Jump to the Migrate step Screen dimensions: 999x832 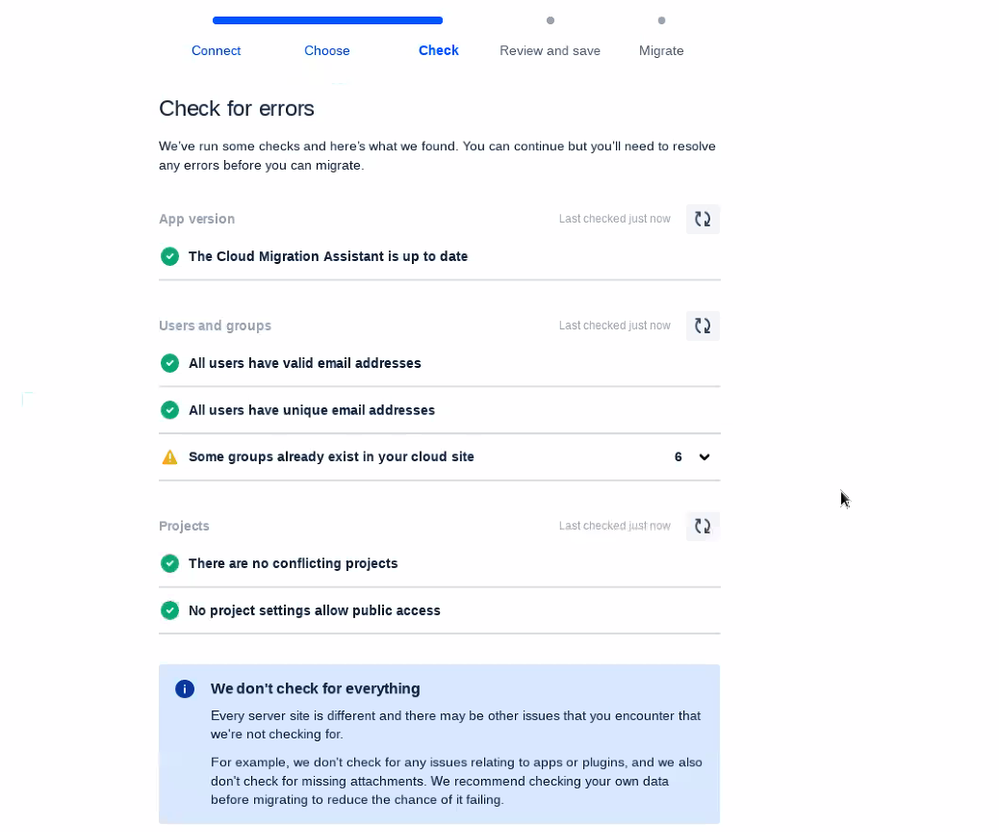pos(661,50)
